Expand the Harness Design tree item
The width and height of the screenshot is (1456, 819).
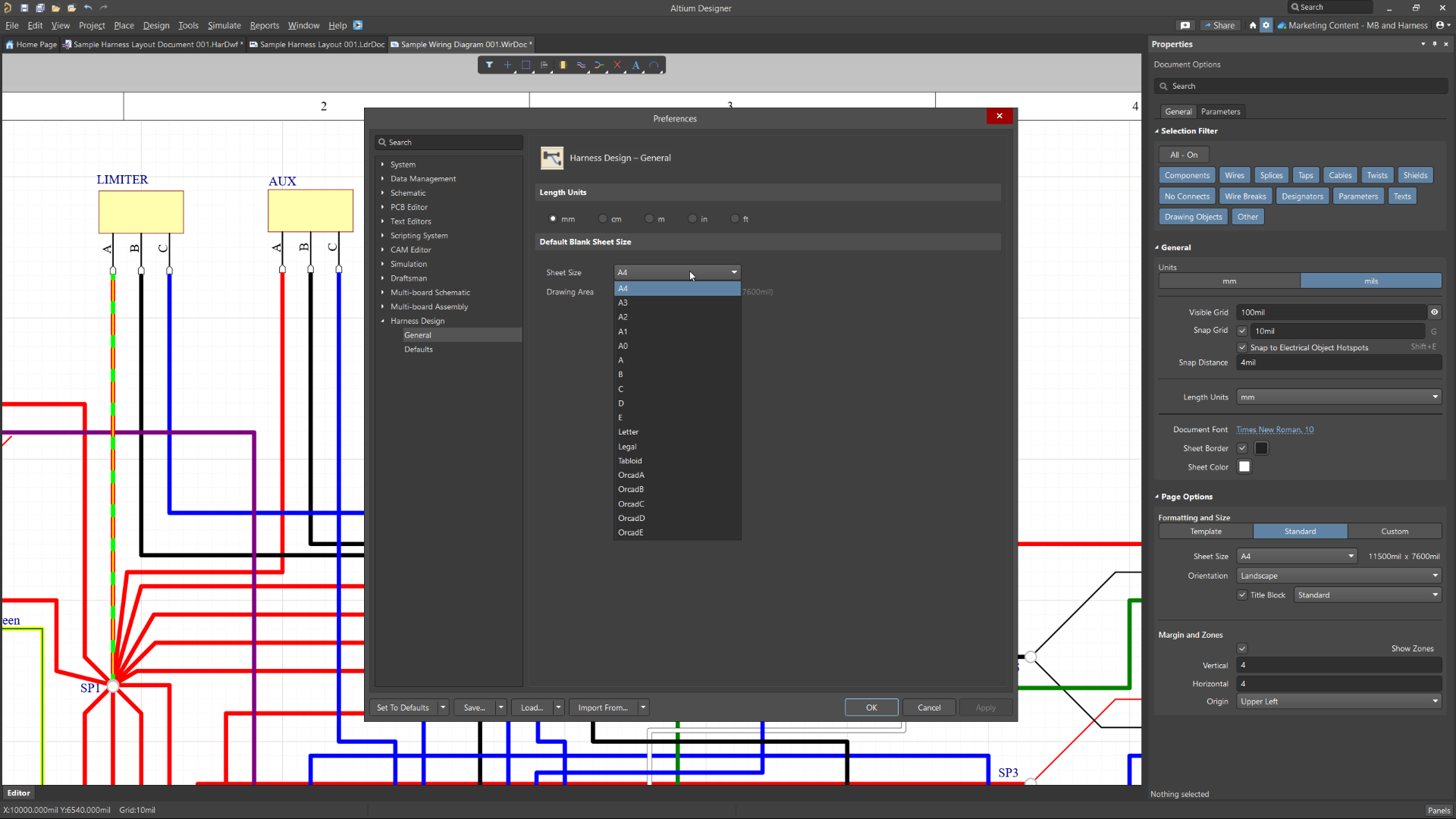pos(383,321)
